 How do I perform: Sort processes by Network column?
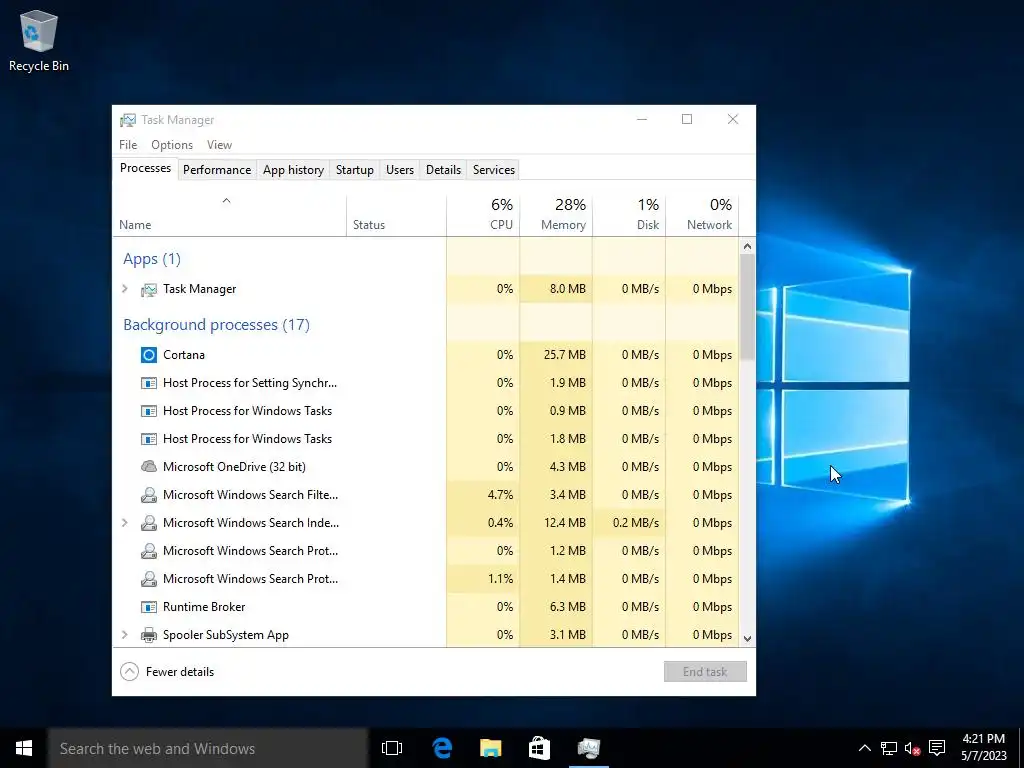(x=702, y=216)
